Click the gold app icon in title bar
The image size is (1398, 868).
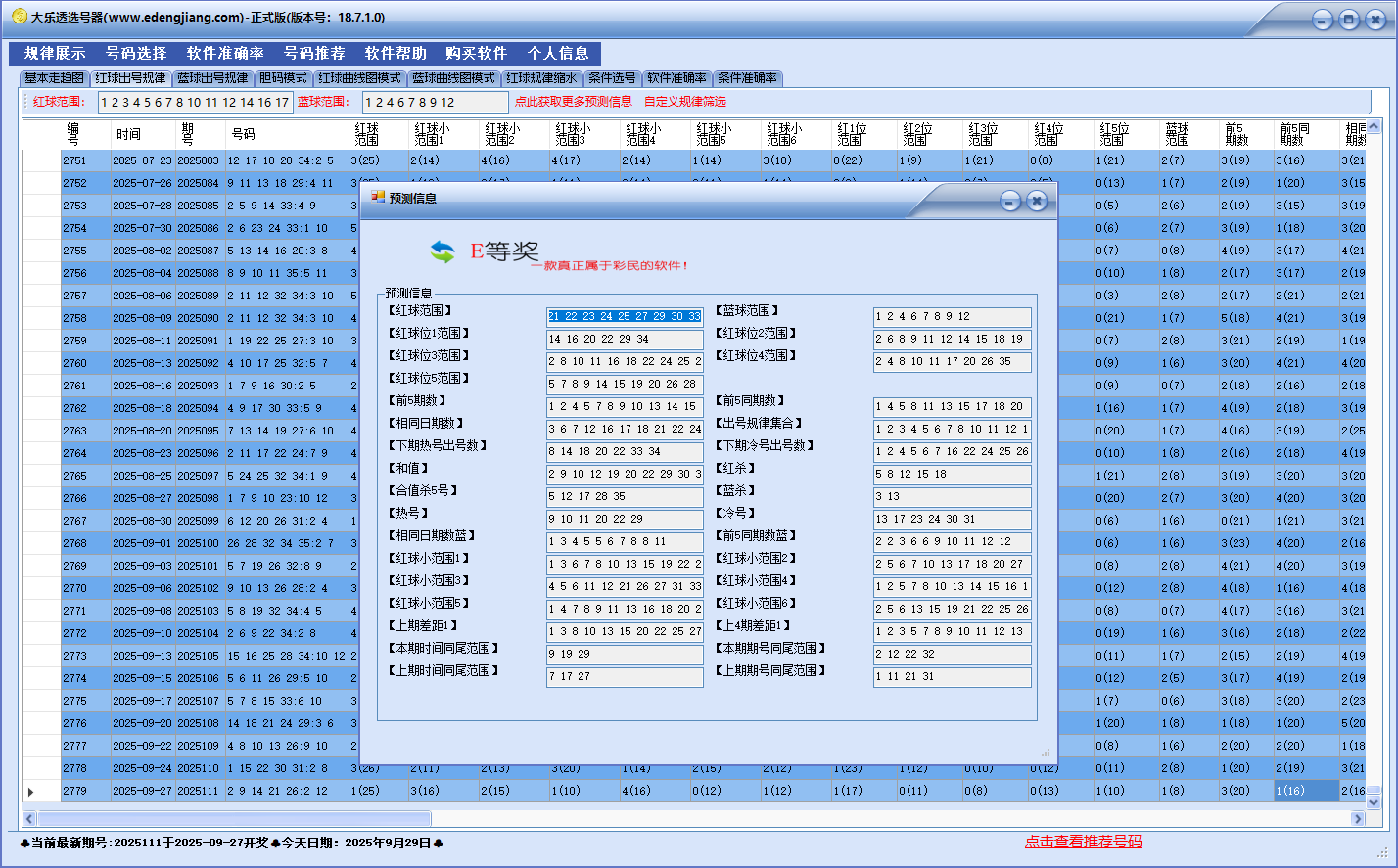click(x=19, y=17)
